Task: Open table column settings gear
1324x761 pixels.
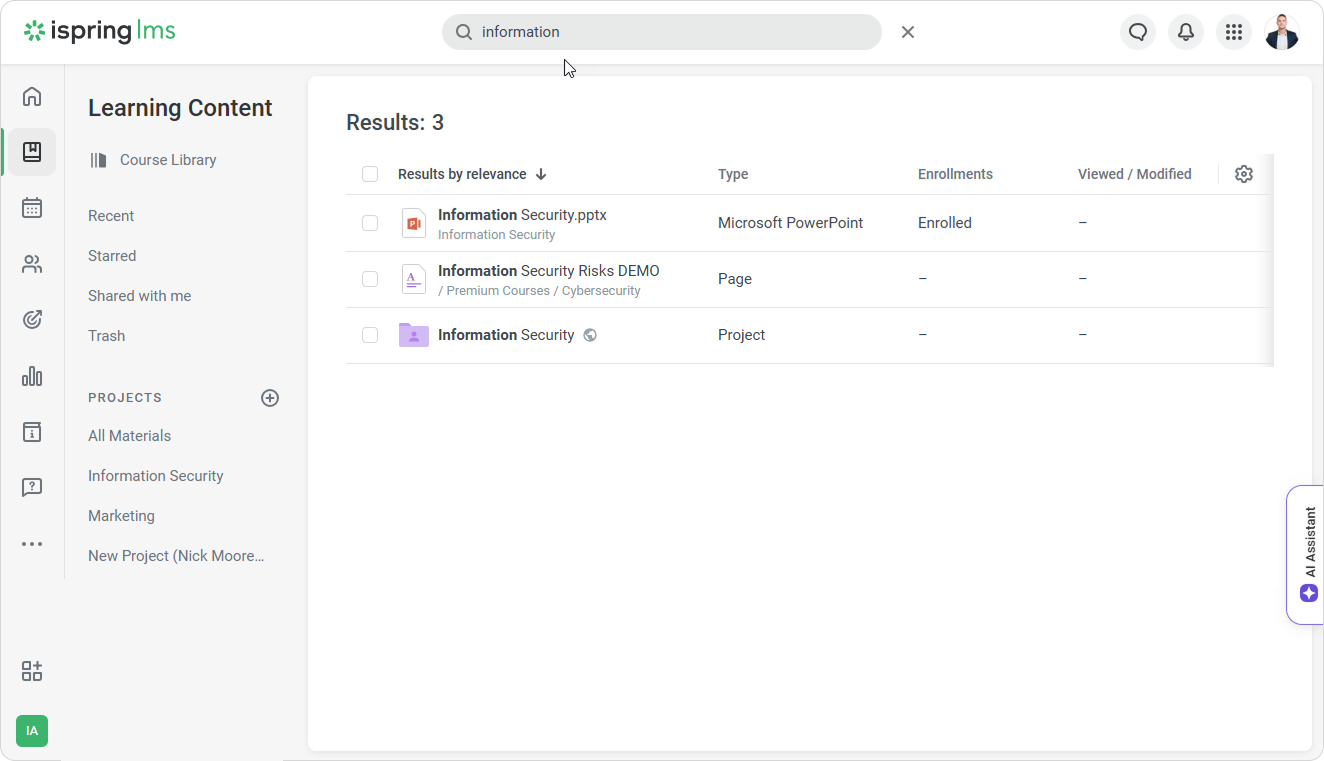Action: click(x=1243, y=174)
